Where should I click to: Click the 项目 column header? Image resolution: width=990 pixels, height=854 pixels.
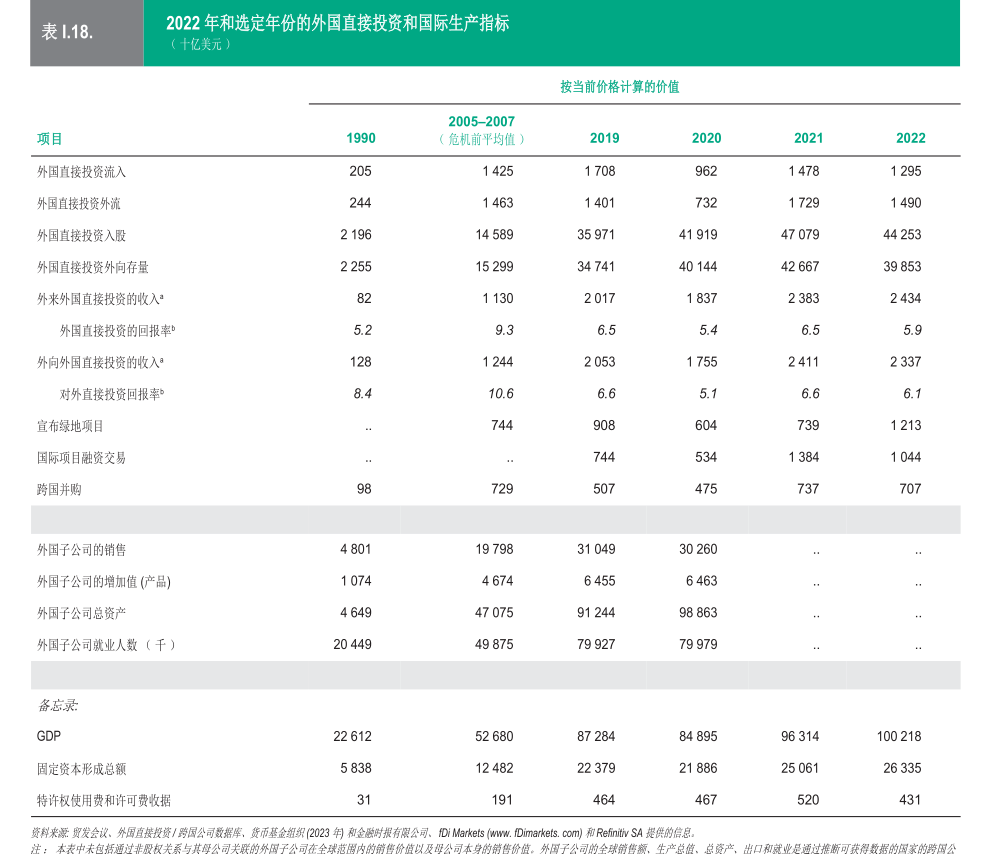pyautogui.click(x=50, y=139)
